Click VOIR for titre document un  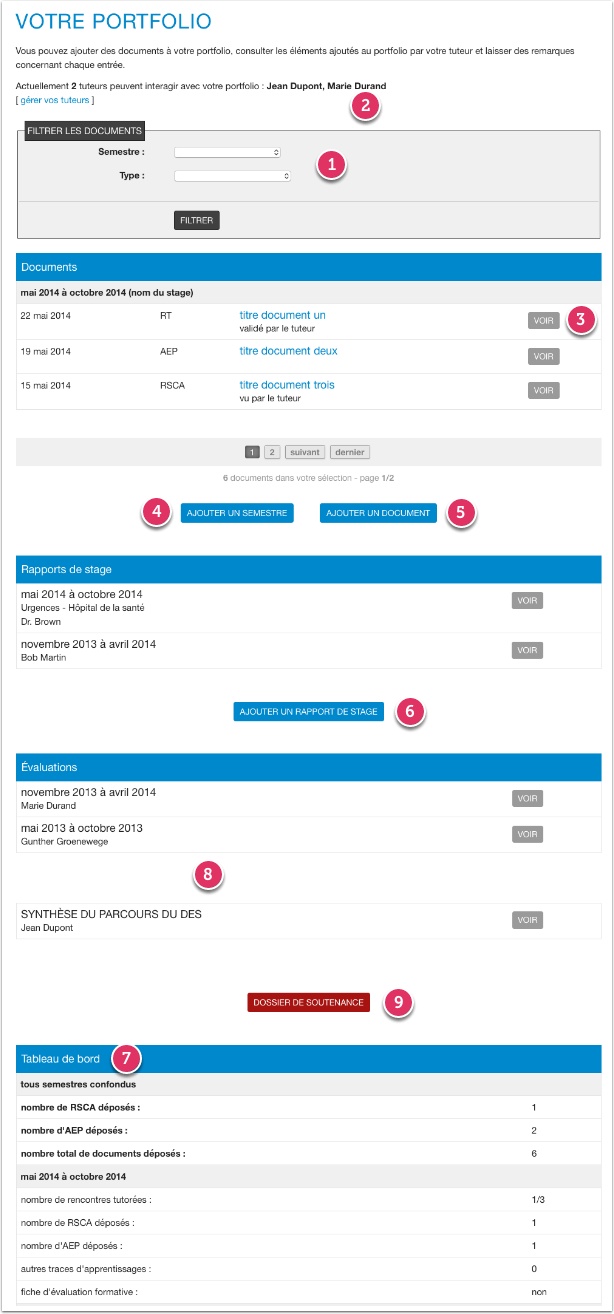pyautogui.click(x=543, y=321)
